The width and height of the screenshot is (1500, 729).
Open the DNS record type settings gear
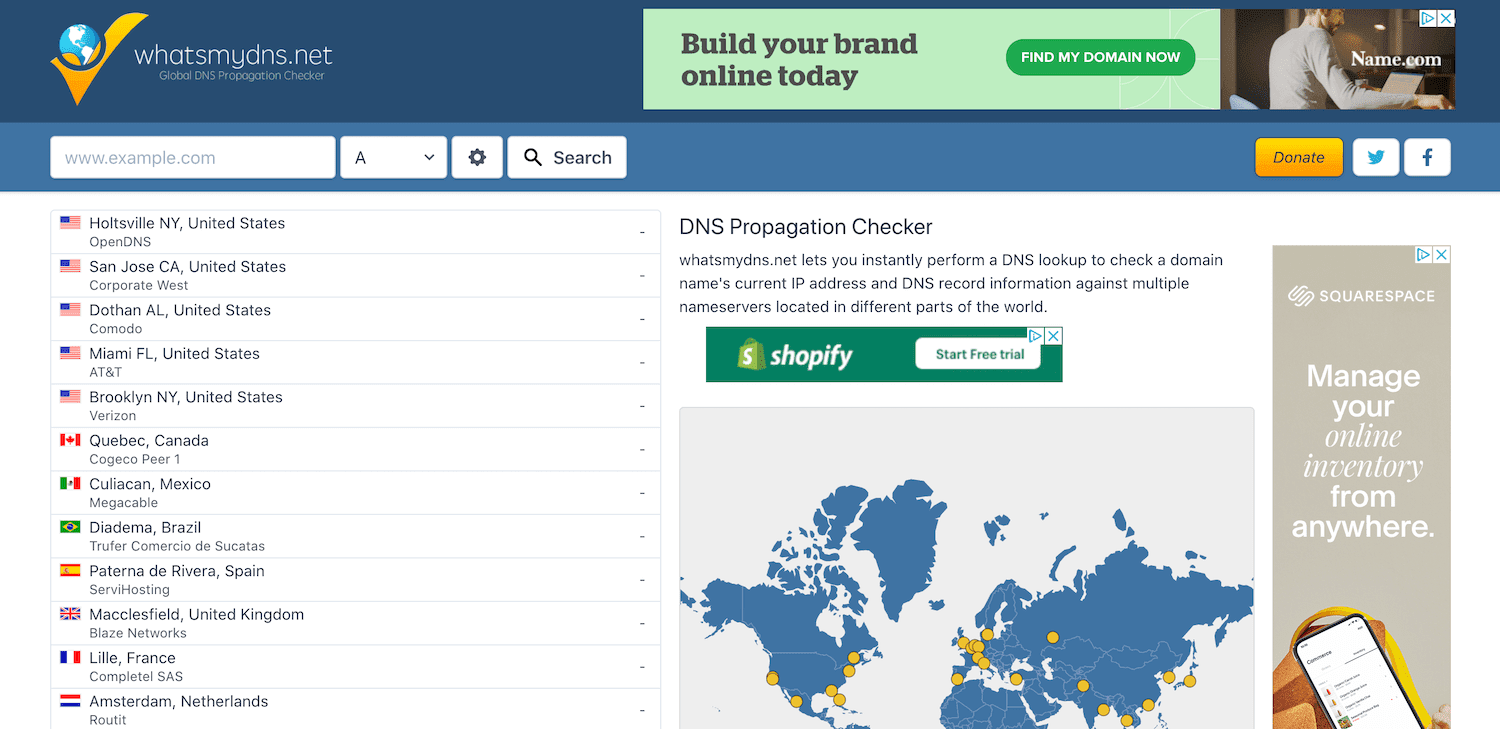click(477, 157)
